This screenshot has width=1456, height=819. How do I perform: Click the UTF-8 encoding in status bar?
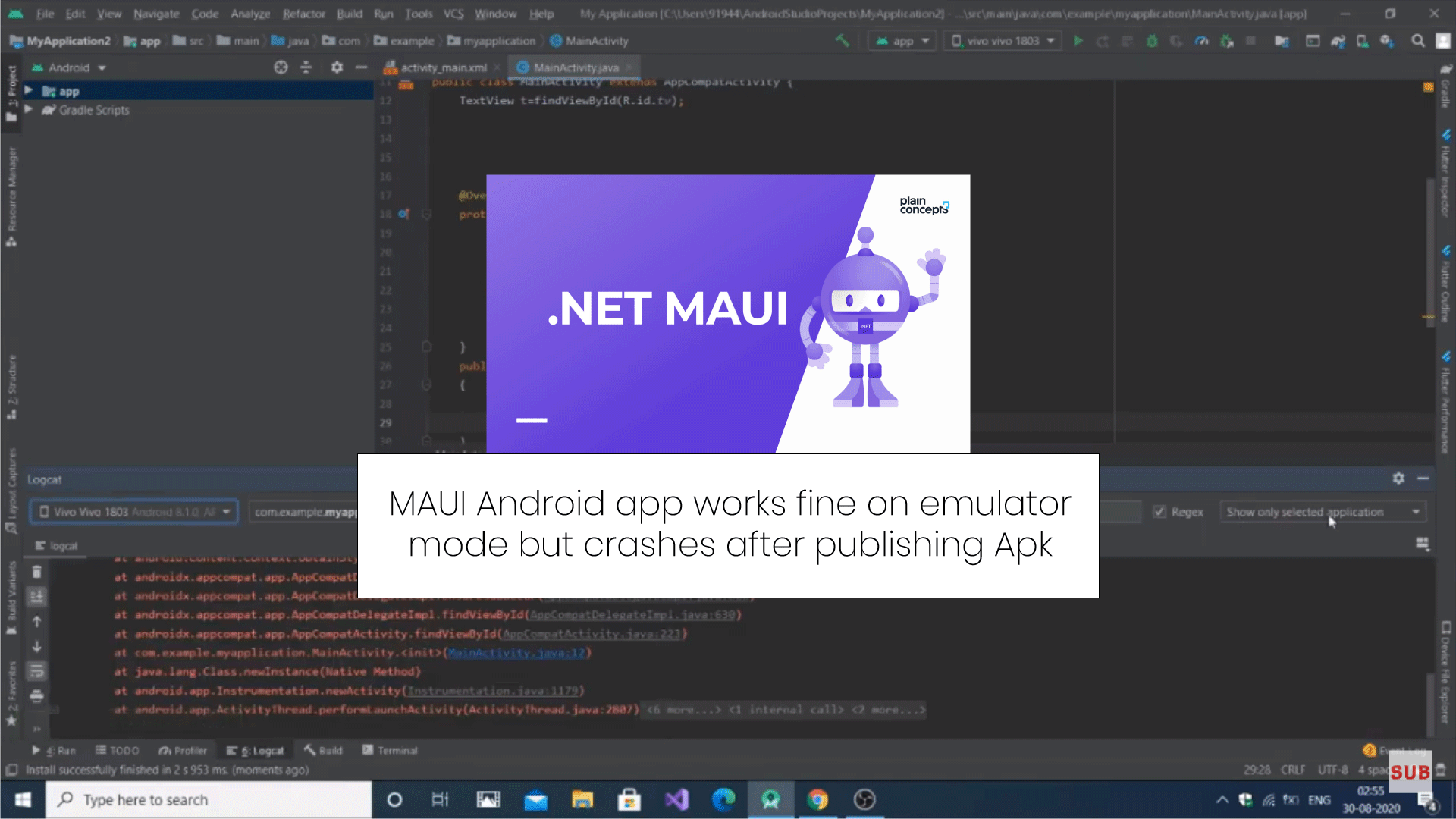point(1332,770)
